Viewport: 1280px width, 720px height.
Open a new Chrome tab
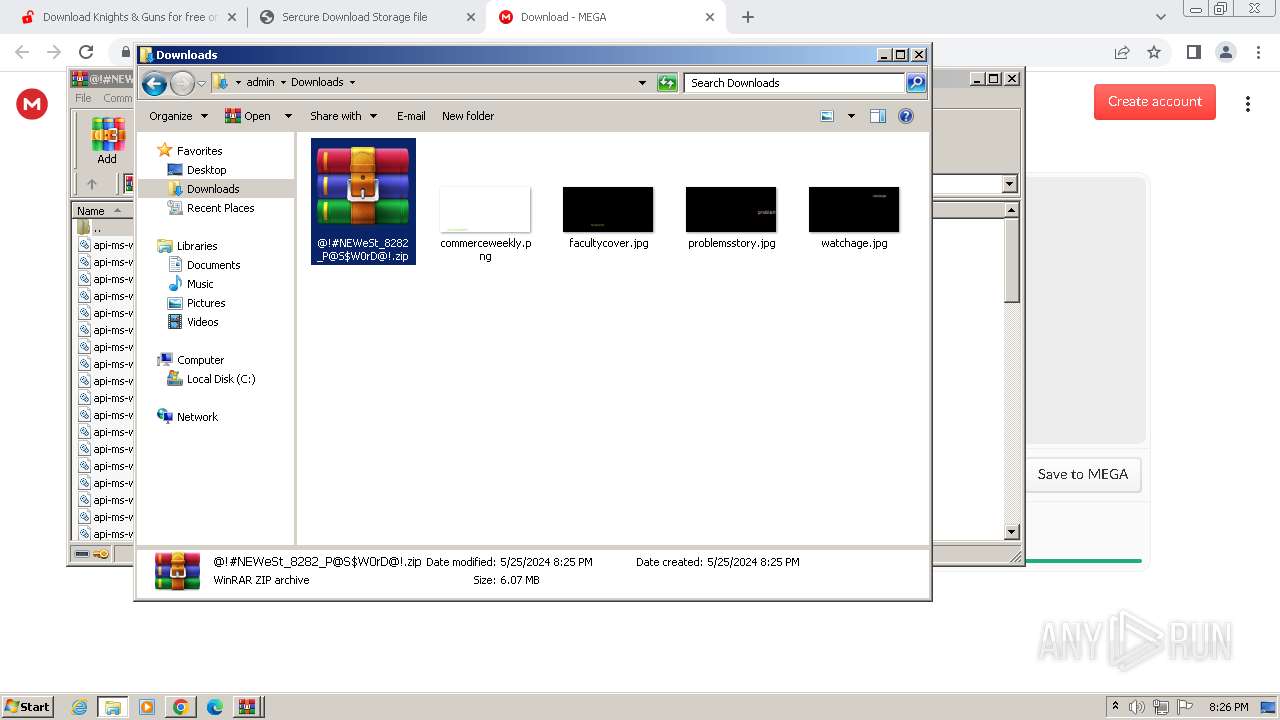point(748,17)
